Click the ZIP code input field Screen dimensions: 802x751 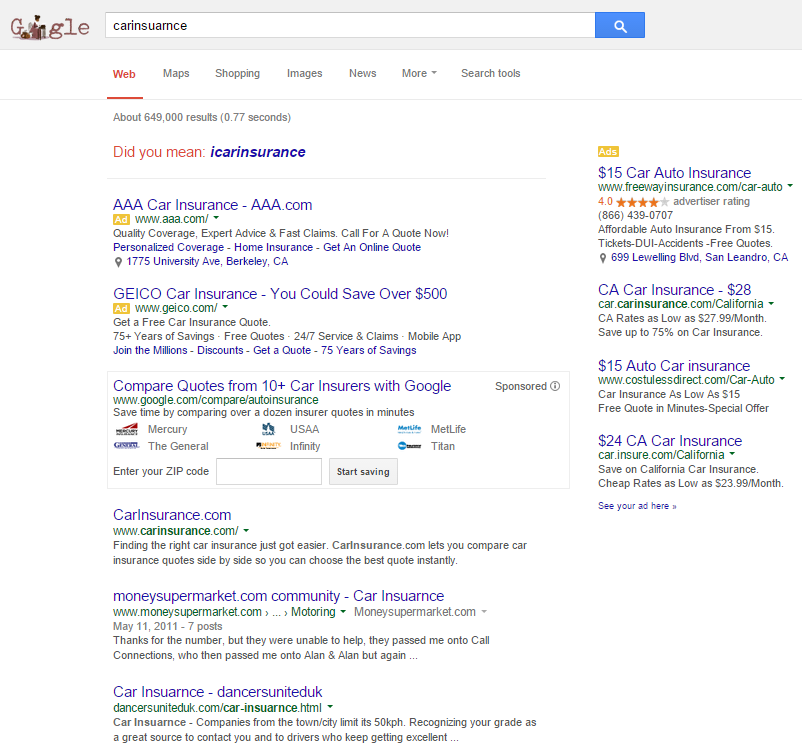click(x=269, y=472)
